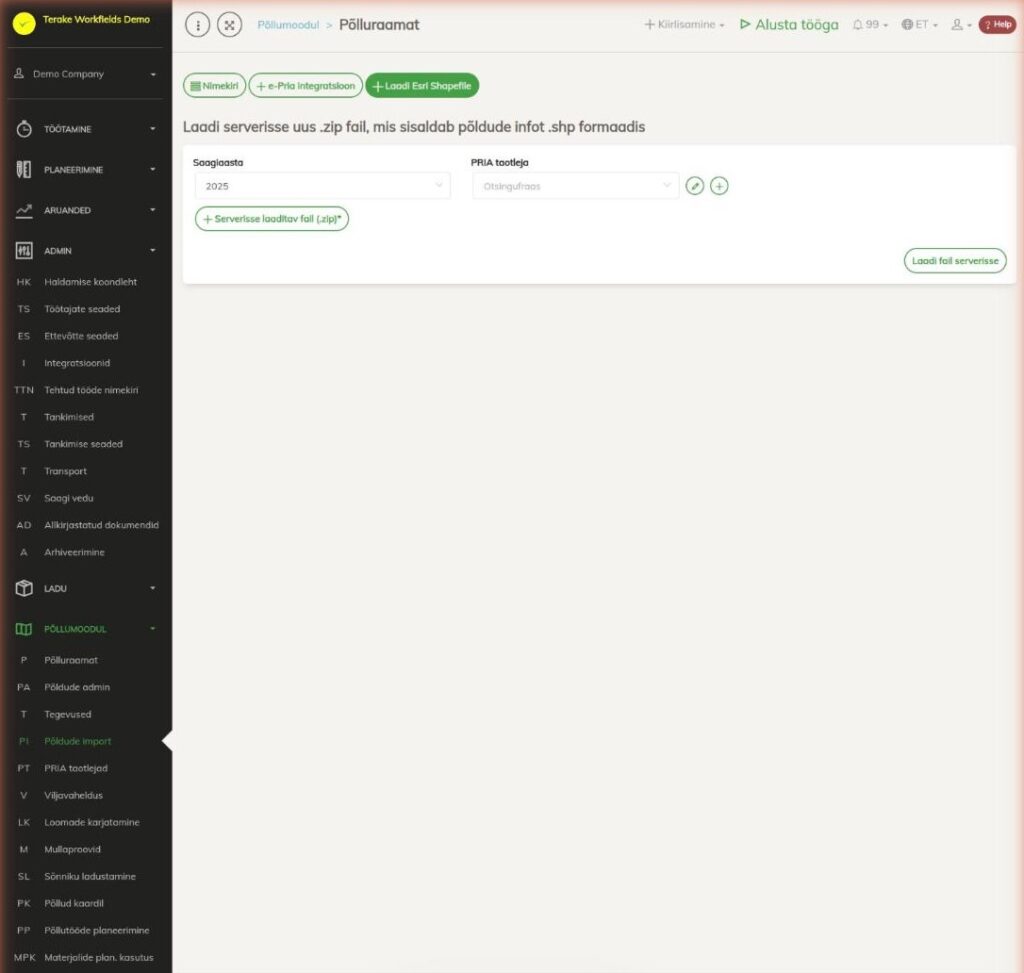This screenshot has height=973, width=1024.
Task: Open the user profile icon menu
Action: click(x=961, y=25)
